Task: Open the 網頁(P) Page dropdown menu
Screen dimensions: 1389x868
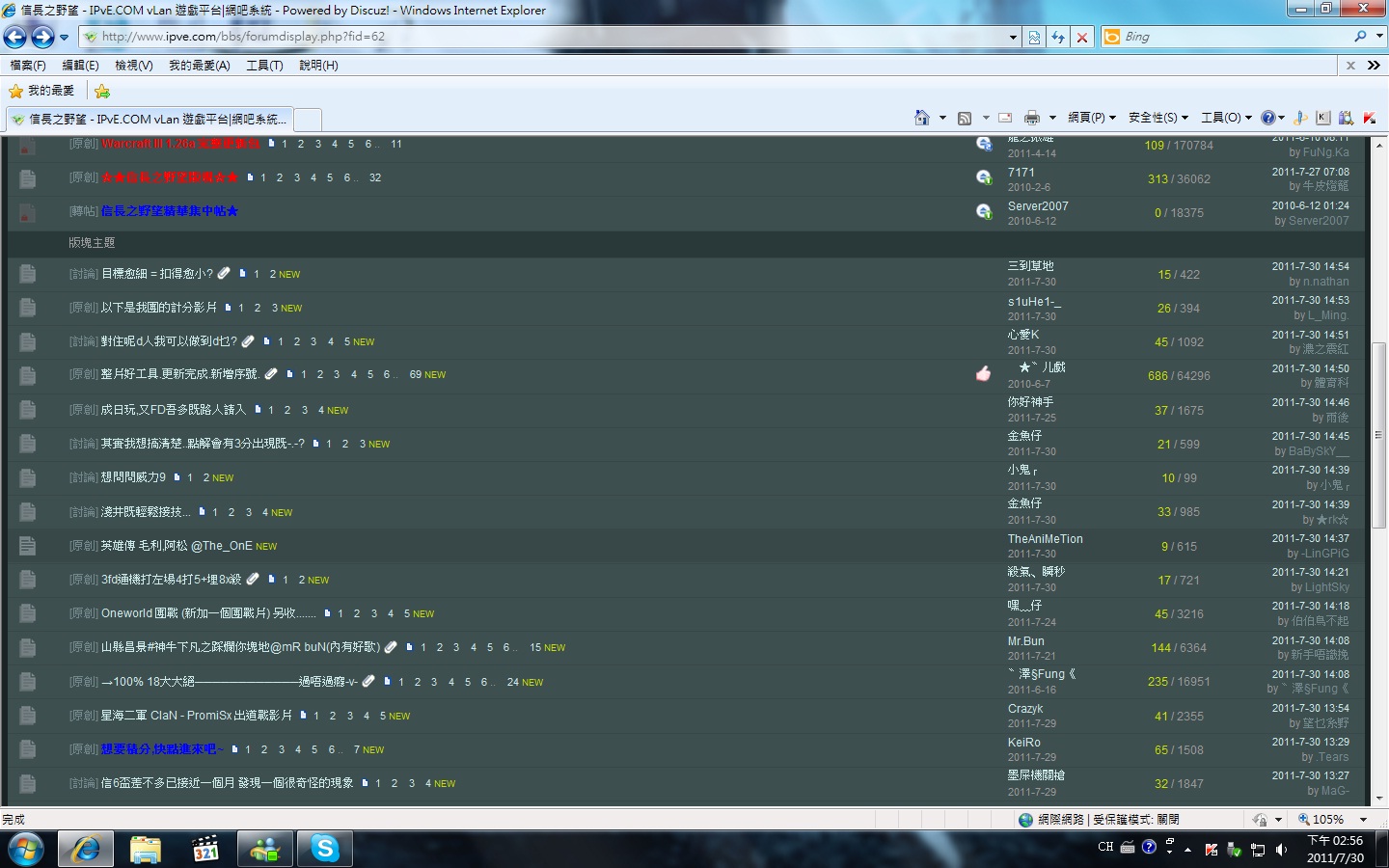Action: click(x=1092, y=118)
